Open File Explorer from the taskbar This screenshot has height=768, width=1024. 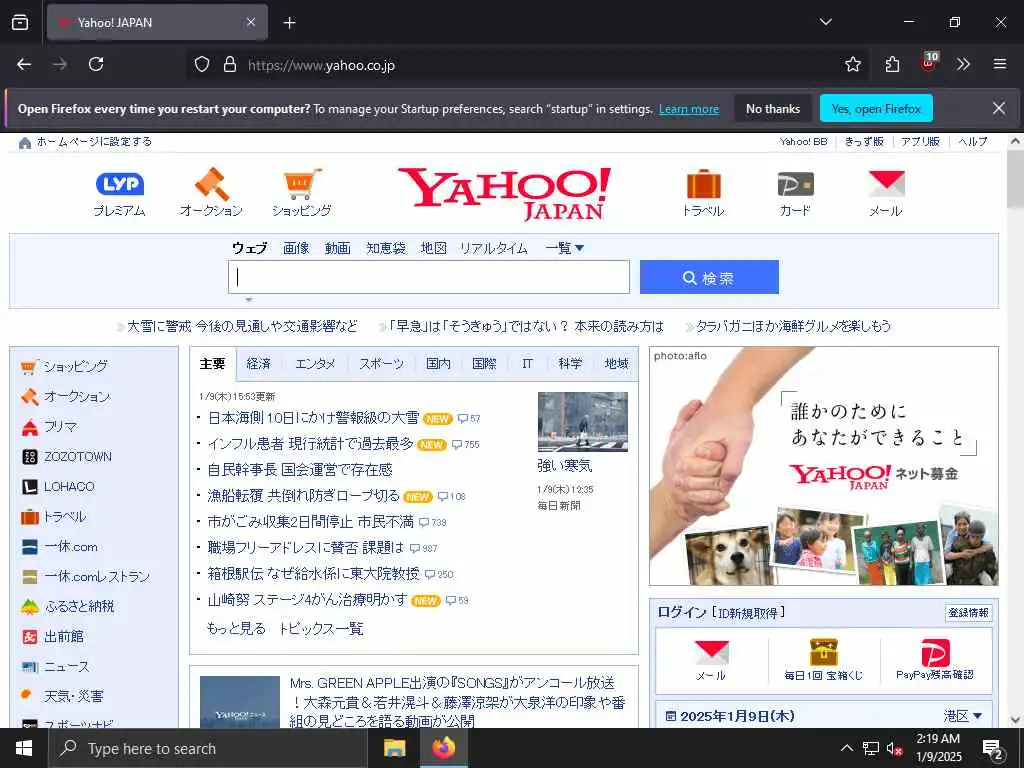point(394,748)
